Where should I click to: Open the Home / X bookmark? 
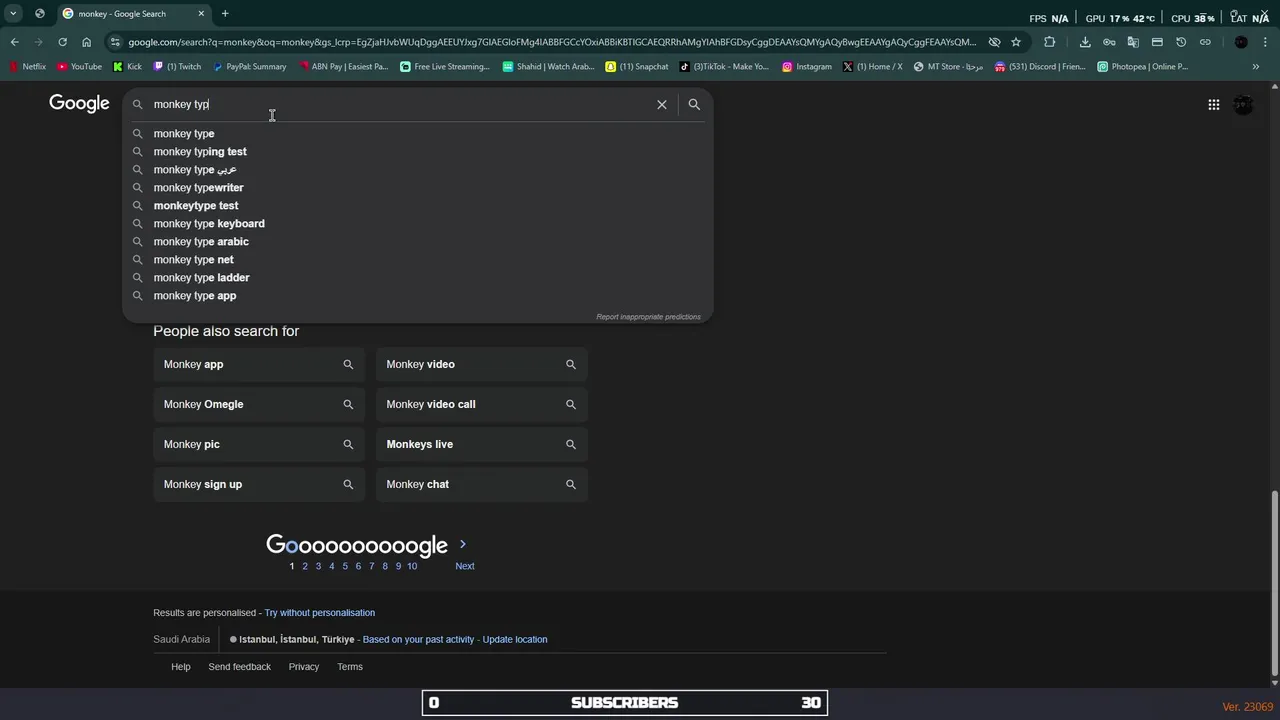(873, 67)
